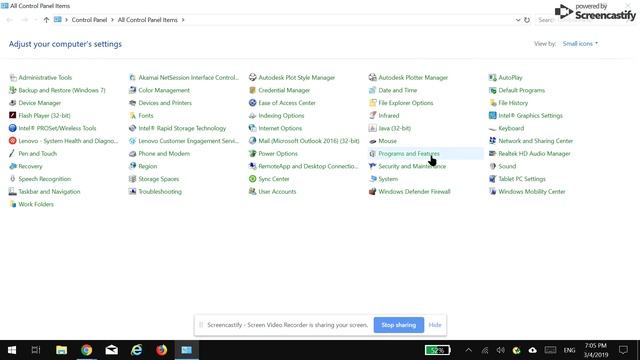Screen dimensions: 640x360
Task: Open Tablet PC Settings link
Action: pyautogui.click(x=522, y=179)
